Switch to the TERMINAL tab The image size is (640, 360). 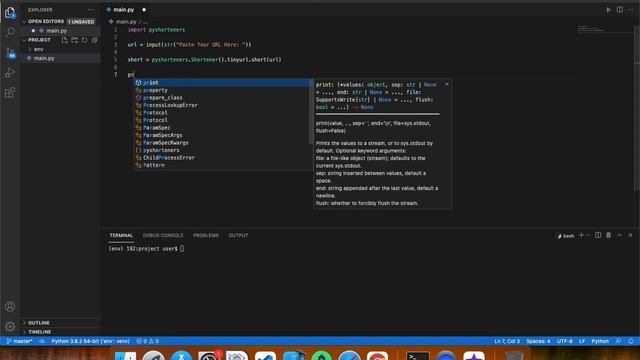click(x=121, y=236)
